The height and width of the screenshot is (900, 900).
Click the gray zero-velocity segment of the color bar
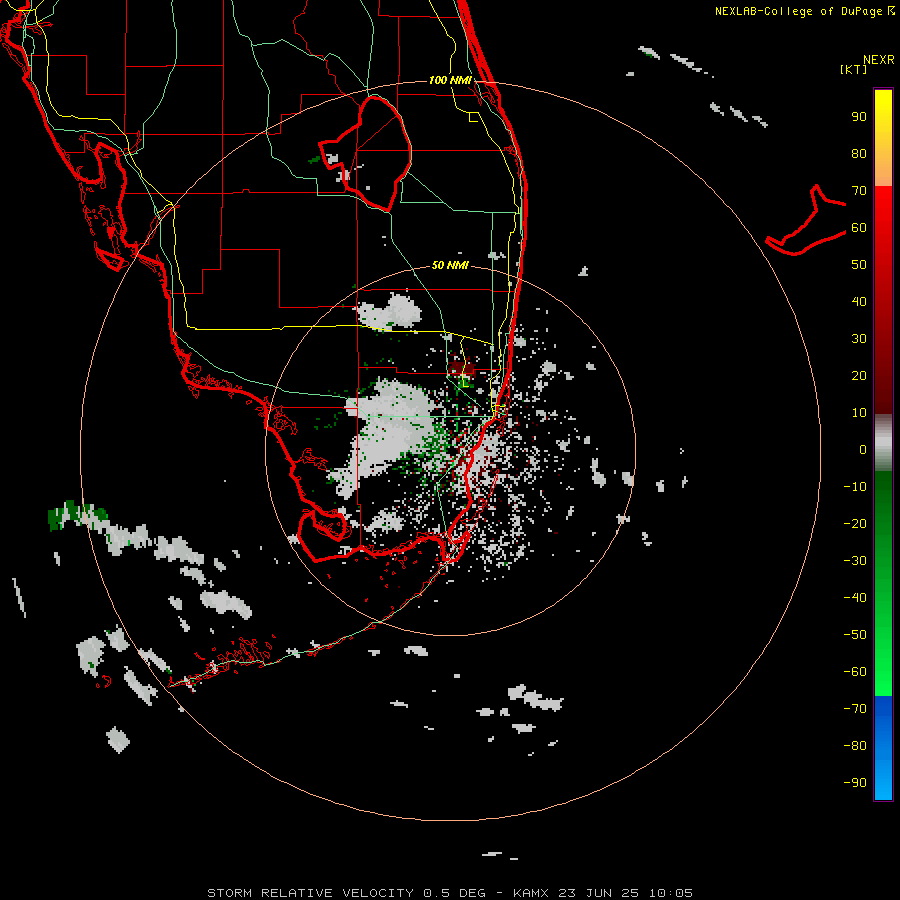(x=883, y=443)
